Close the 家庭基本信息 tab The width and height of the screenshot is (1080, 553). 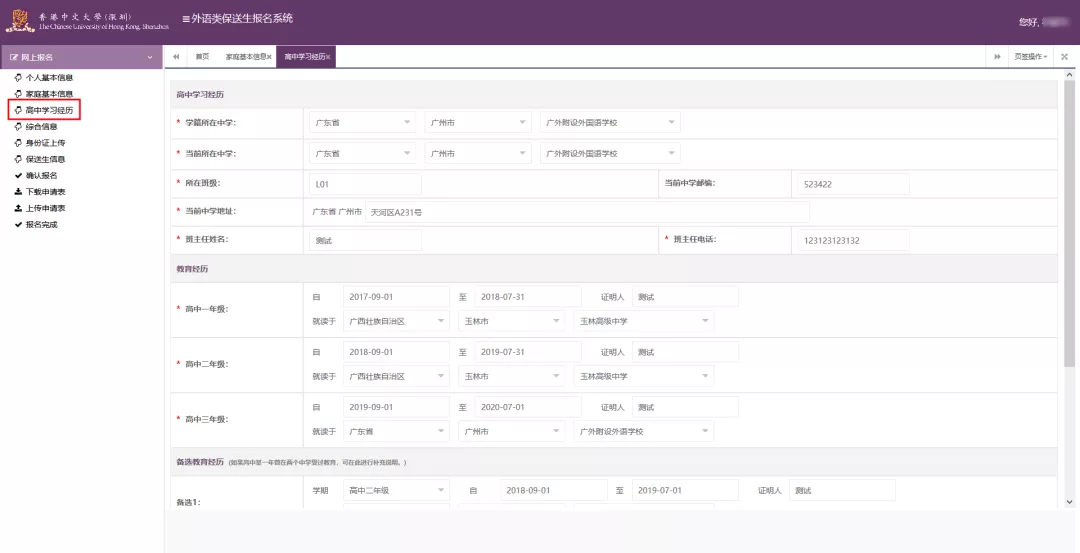coord(269,57)
